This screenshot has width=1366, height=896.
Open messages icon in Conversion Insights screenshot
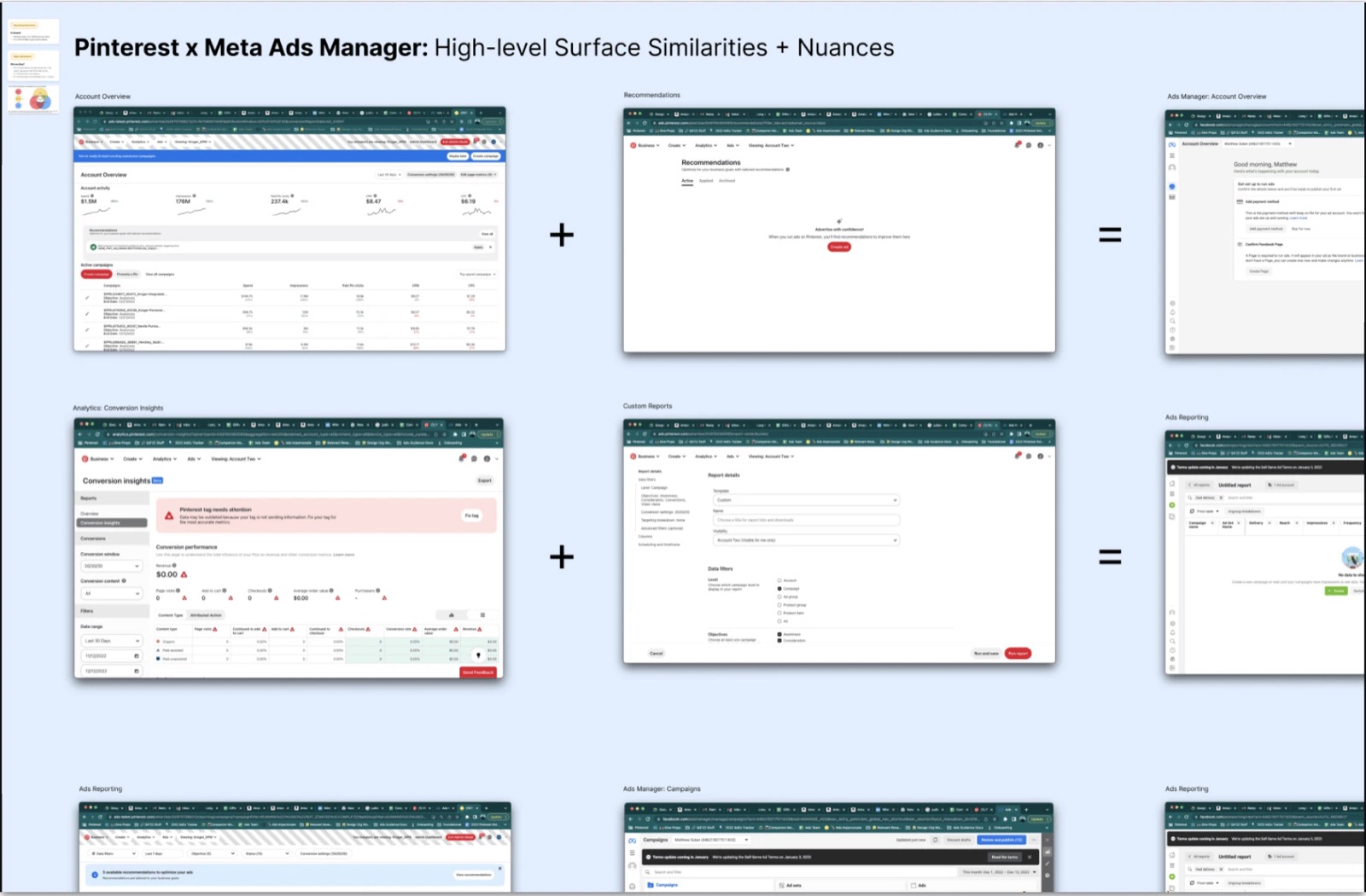click(x=475, y=458)
